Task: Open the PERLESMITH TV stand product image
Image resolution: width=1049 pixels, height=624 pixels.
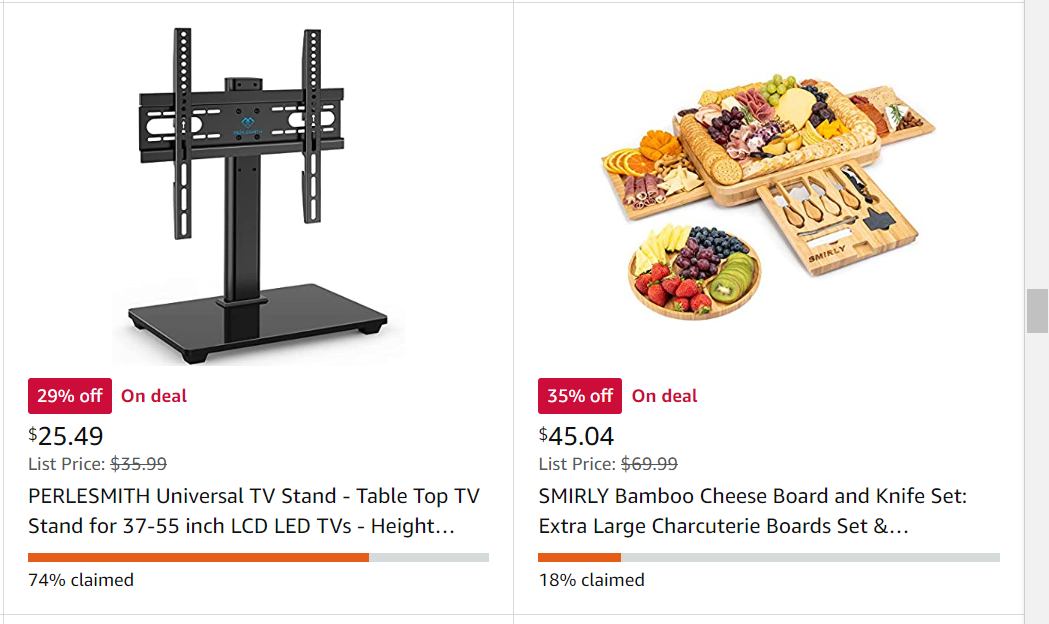Action: pos(256,195)
